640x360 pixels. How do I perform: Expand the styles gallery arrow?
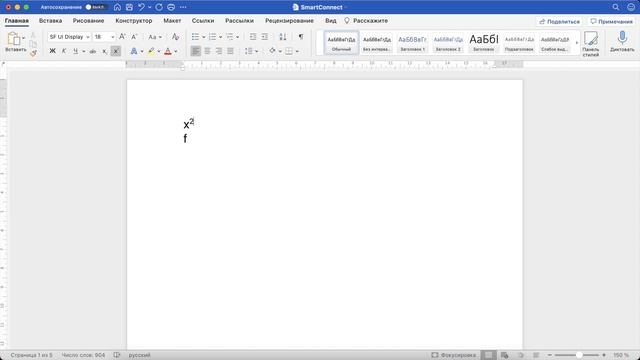[577, 42]
